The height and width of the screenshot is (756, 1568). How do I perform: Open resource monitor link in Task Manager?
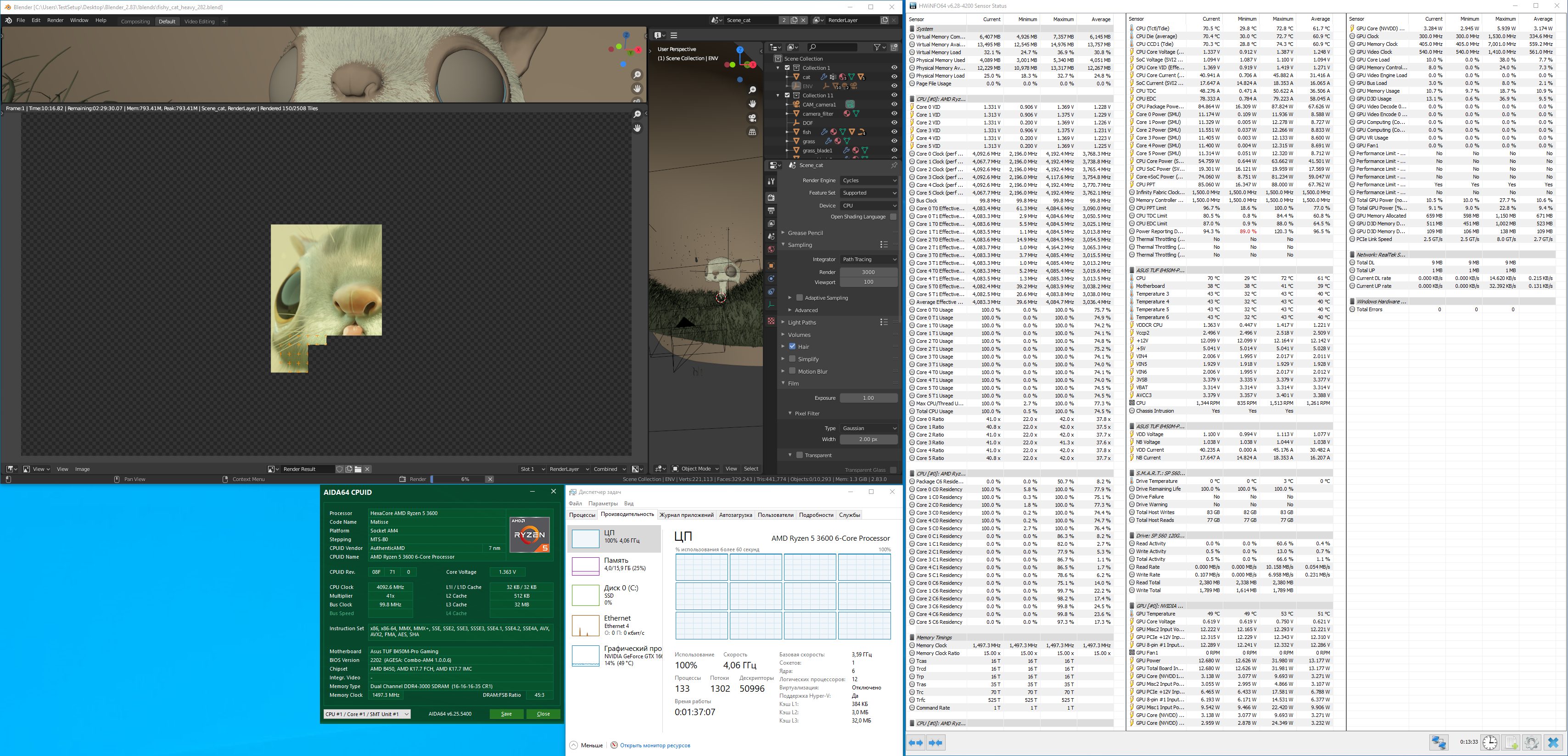pyautogui.click(x=655, y=745)
